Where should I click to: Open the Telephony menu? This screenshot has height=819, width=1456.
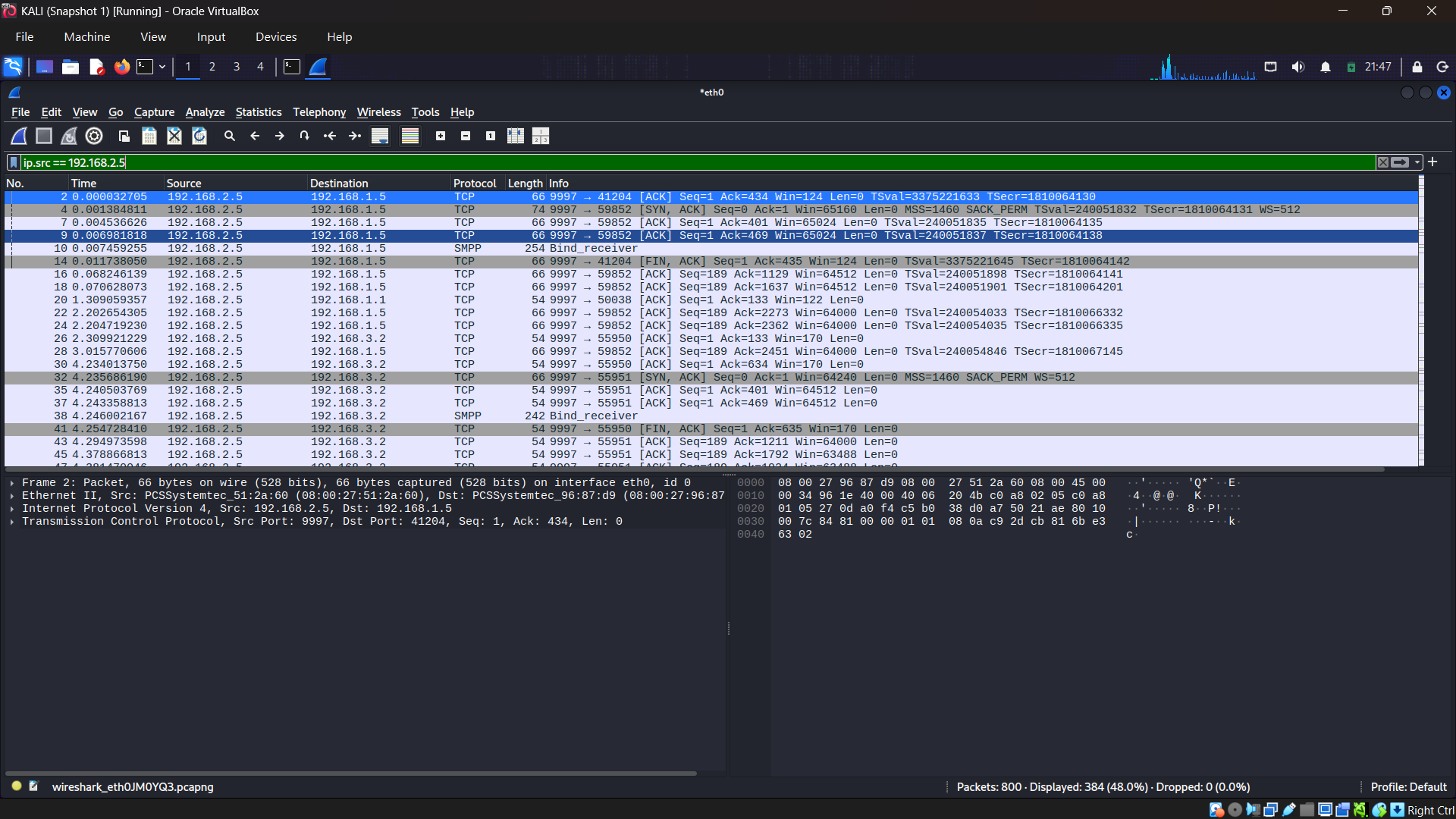pos(319,112)
